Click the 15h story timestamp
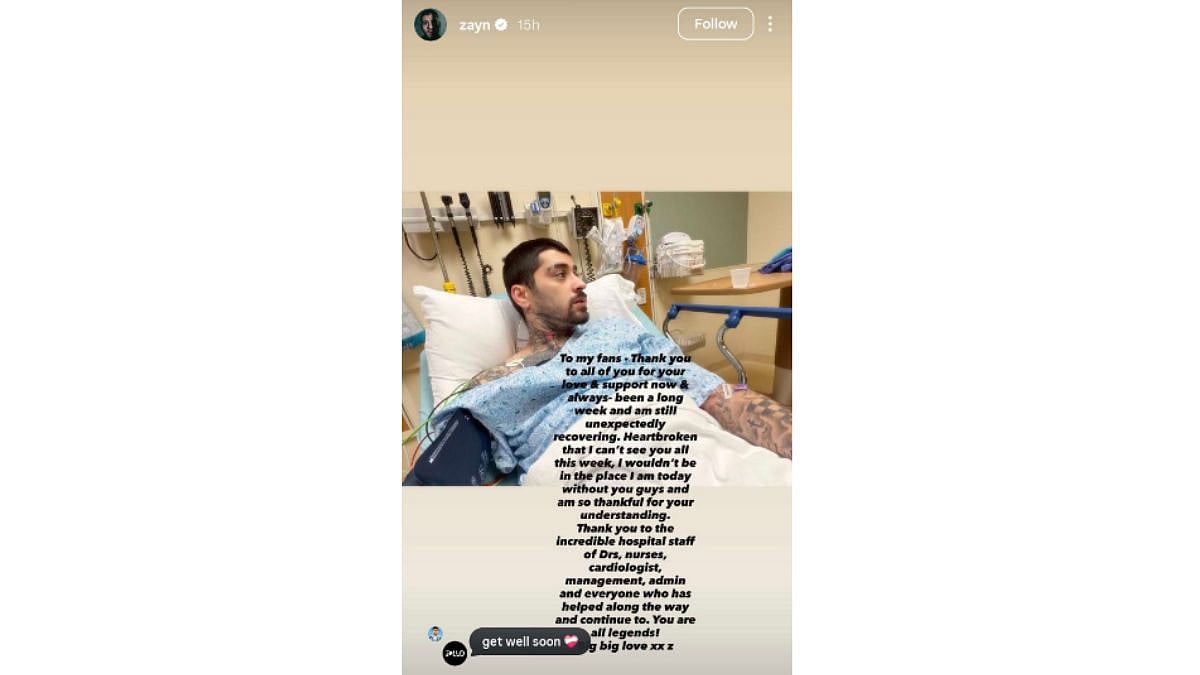1200x675 pixels. pyautogui.click(x=528, y=25)
